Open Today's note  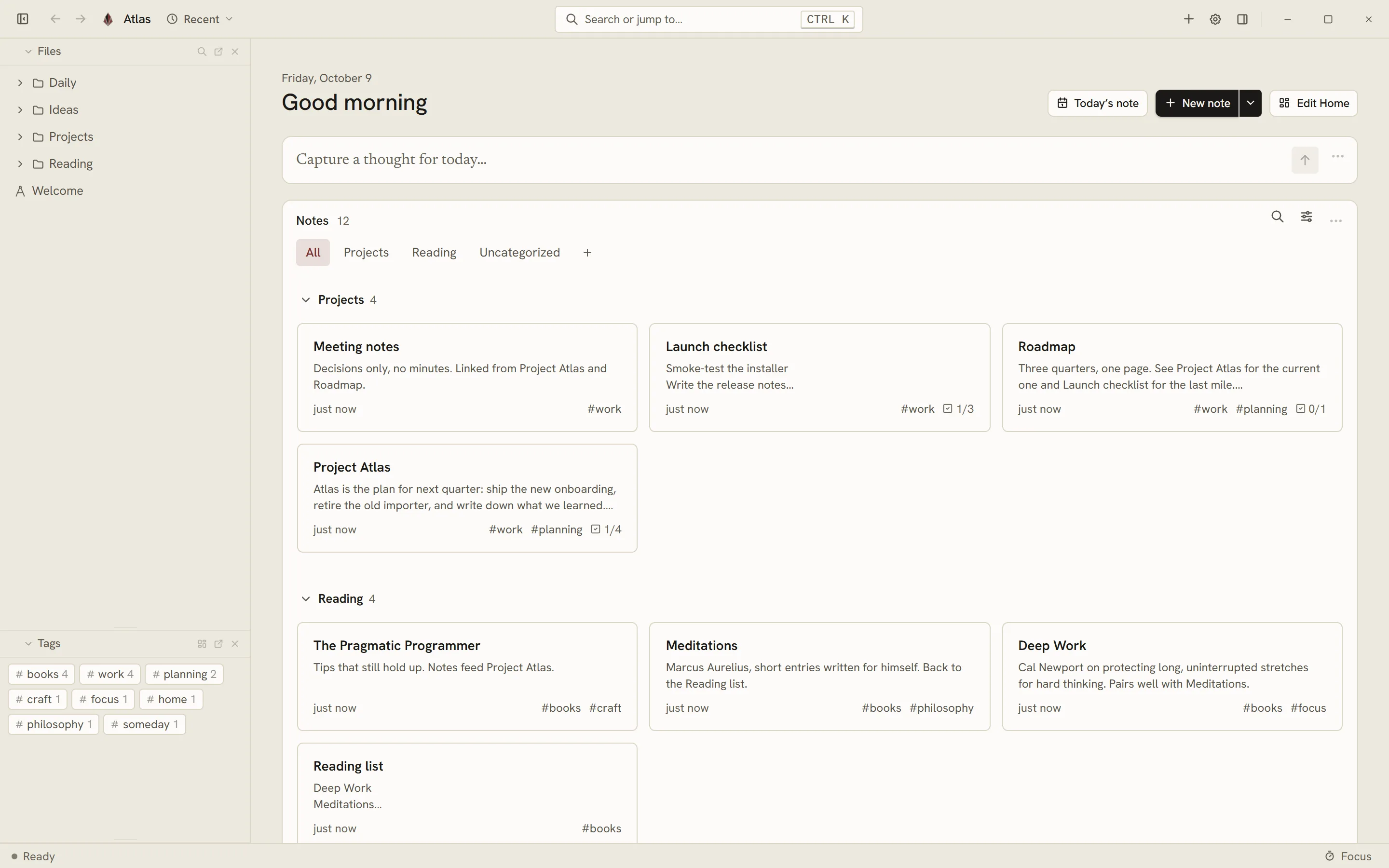pos(1097,103)
